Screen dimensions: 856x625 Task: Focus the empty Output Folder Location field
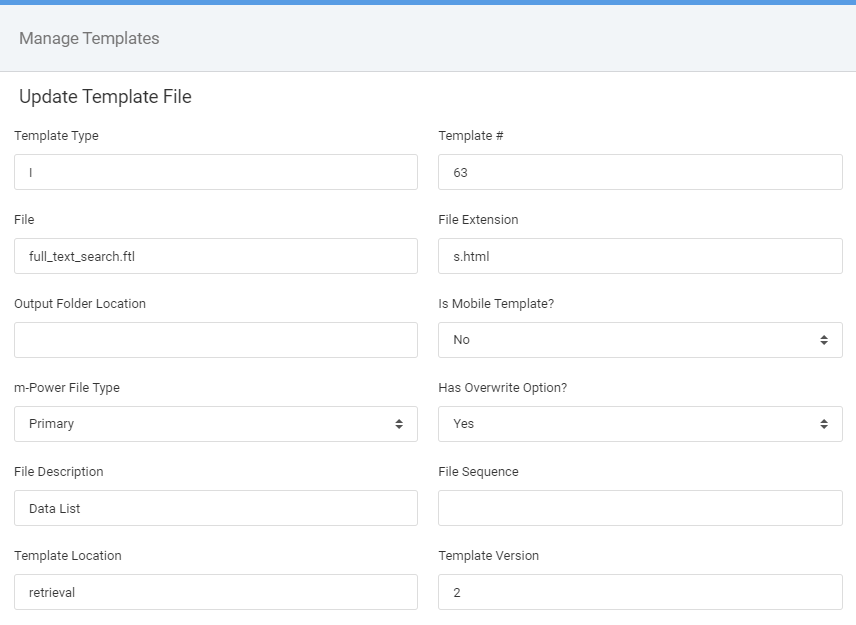[216, 340]
